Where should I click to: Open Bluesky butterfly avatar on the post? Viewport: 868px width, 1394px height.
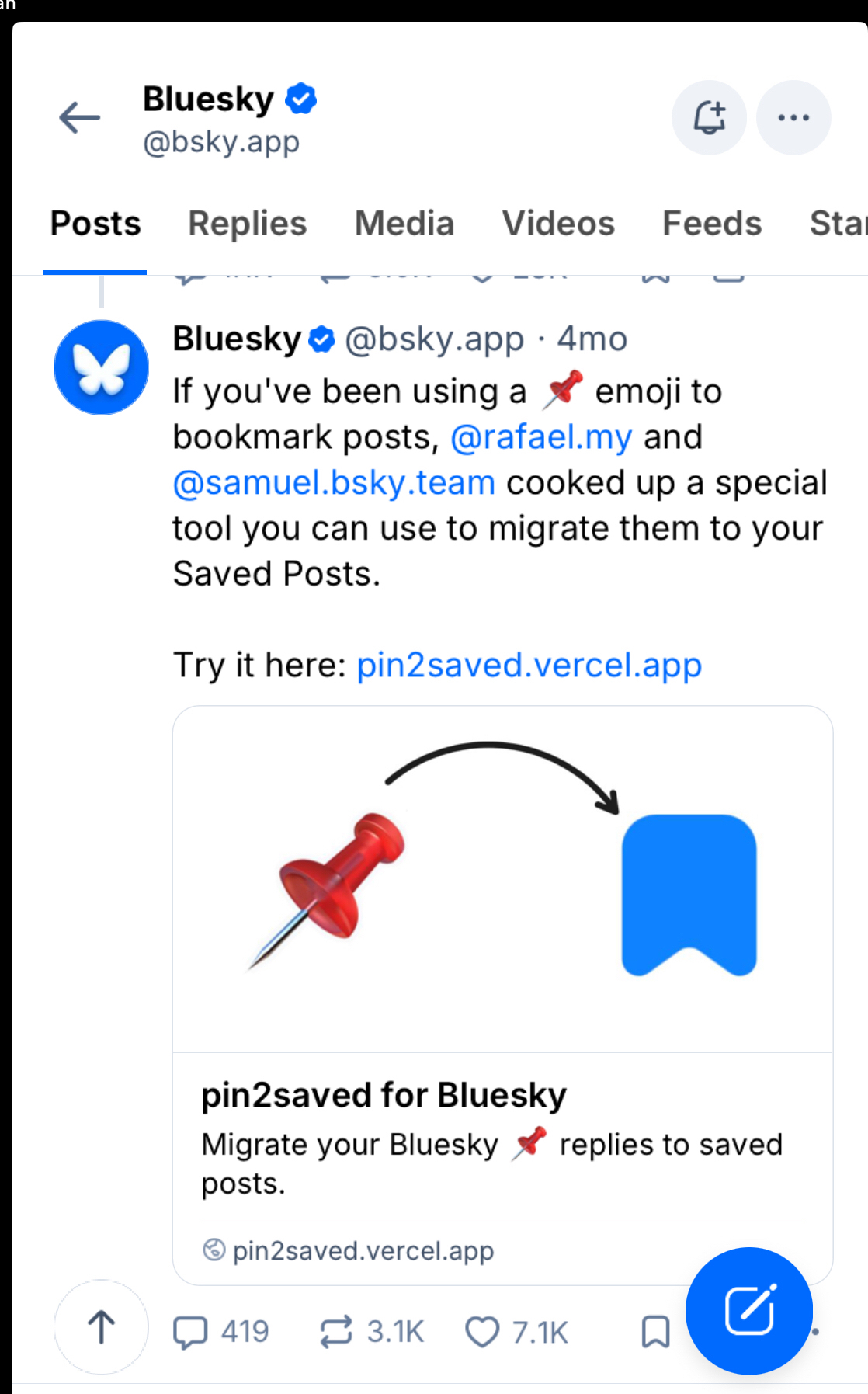101,367
